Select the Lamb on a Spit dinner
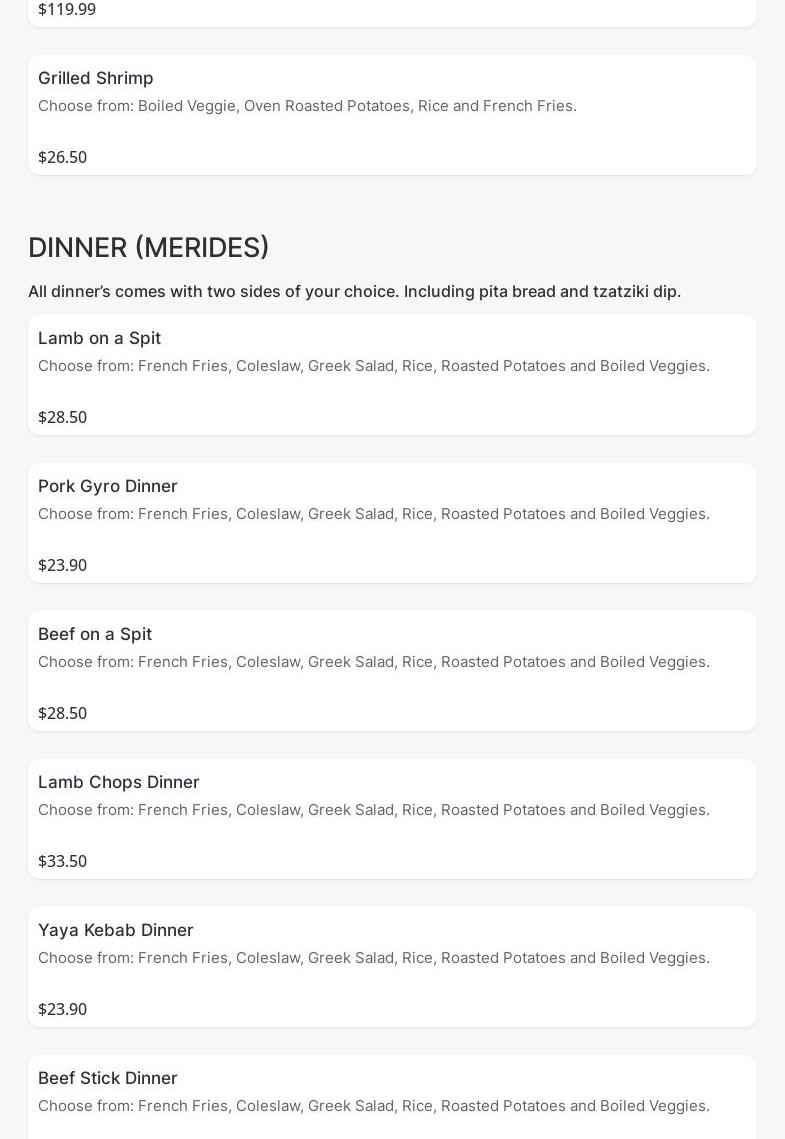Image resolution: width=785 pixels, height=1139 pixels. click(99, 338)
